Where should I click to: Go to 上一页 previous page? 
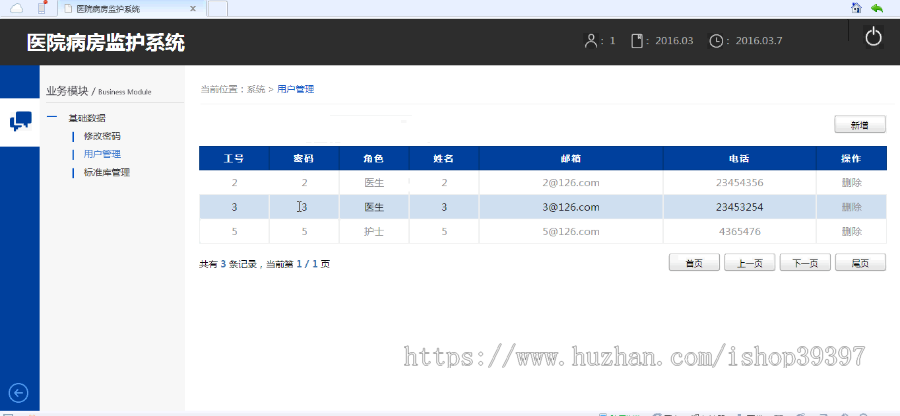tap(750, 263)
